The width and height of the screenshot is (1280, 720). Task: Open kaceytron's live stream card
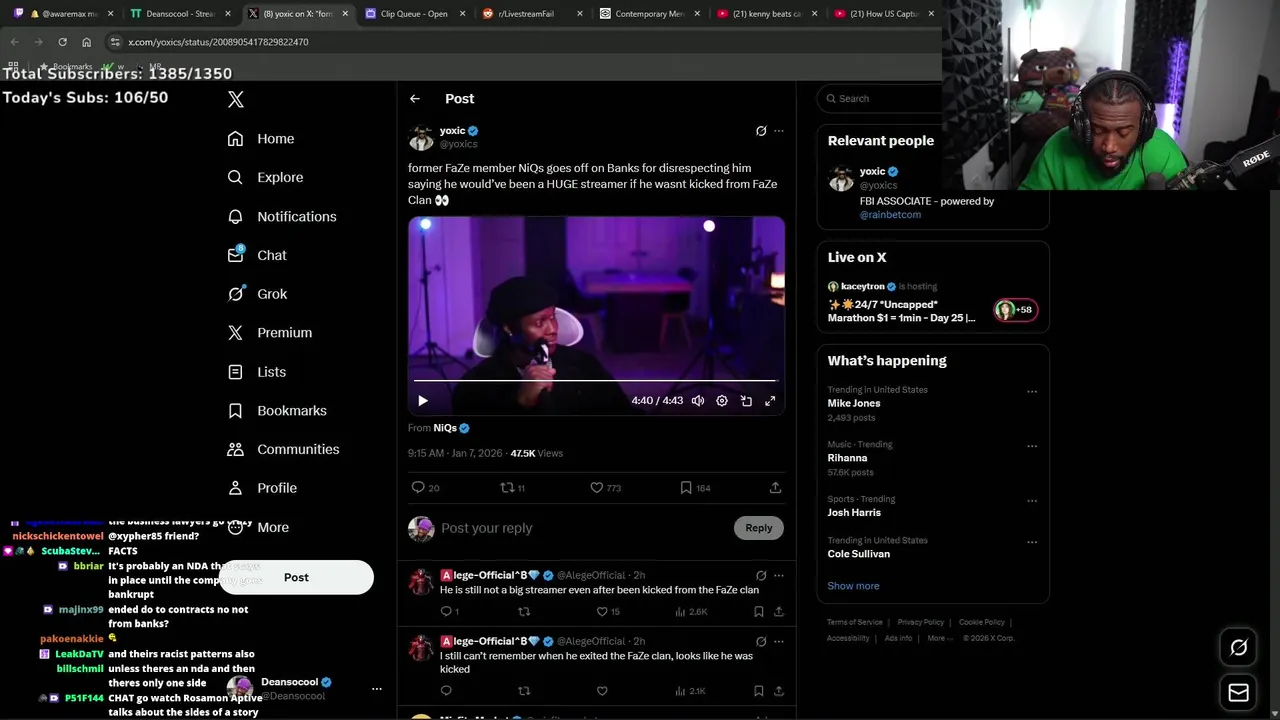[933, 302]
